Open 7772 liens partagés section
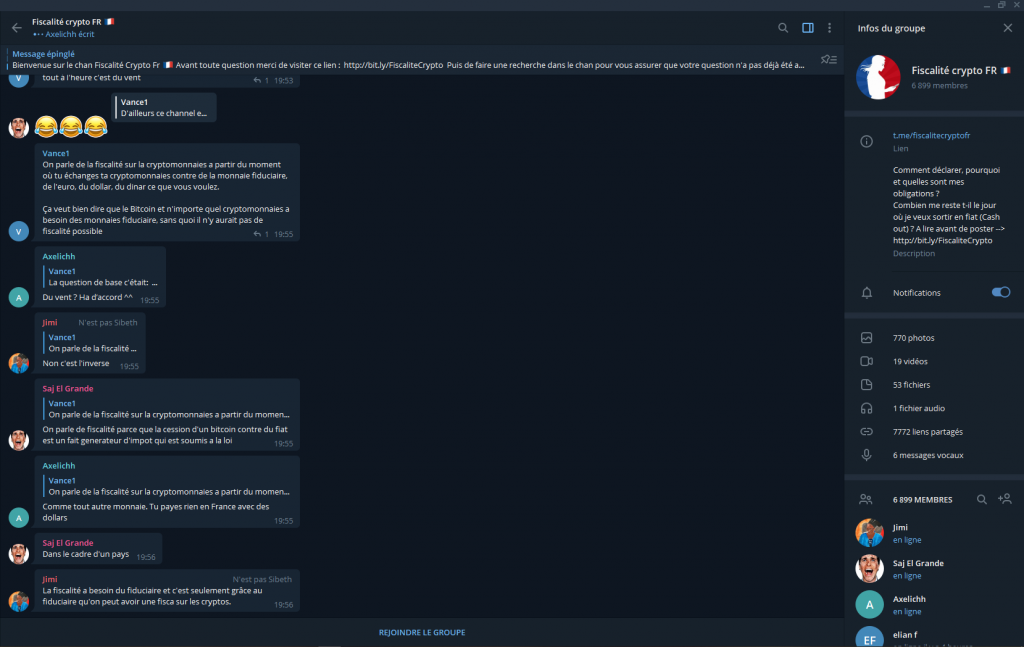The image size is (1024, 647). [927, 432]
